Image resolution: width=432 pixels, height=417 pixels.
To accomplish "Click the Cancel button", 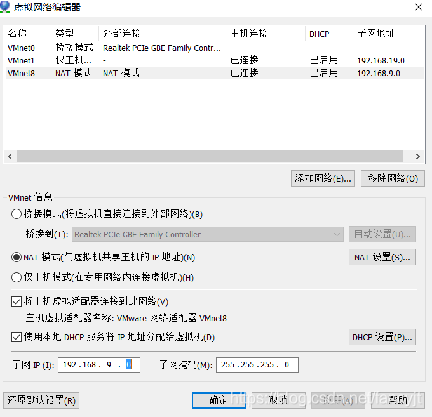I will click(x=279, y=400).
